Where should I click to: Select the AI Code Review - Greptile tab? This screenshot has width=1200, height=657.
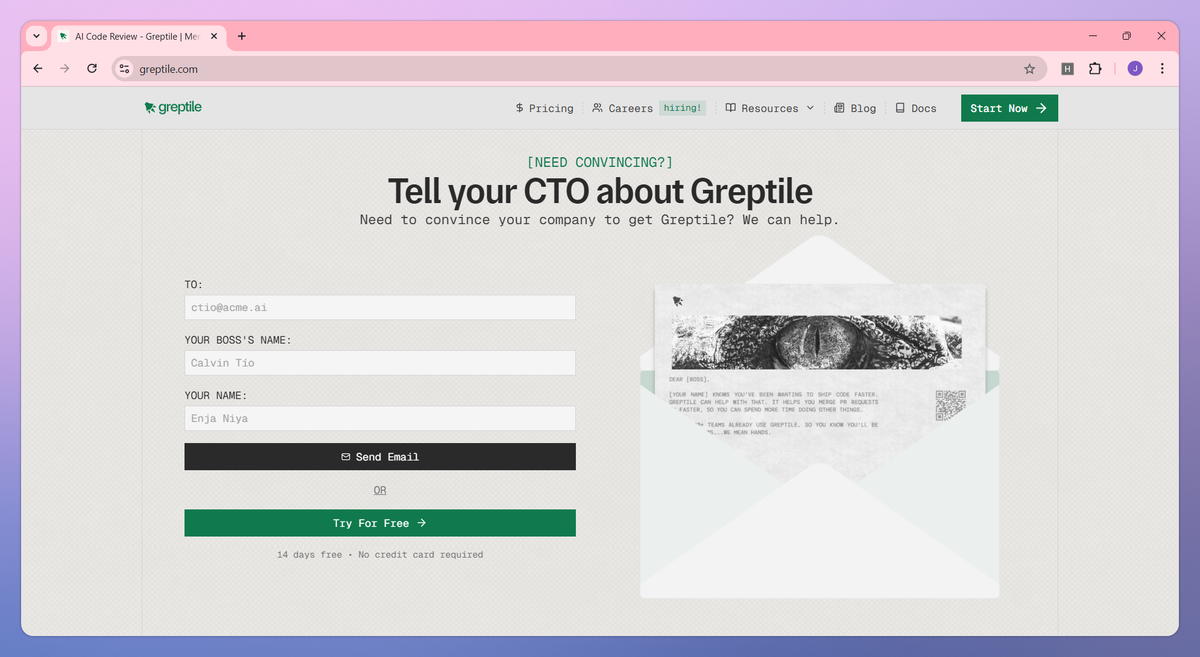pos(138,36)
